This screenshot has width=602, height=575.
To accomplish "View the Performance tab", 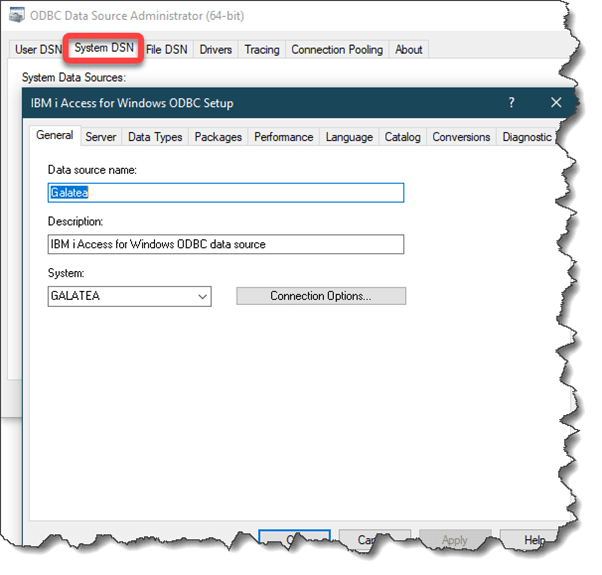I will [283, 137].
